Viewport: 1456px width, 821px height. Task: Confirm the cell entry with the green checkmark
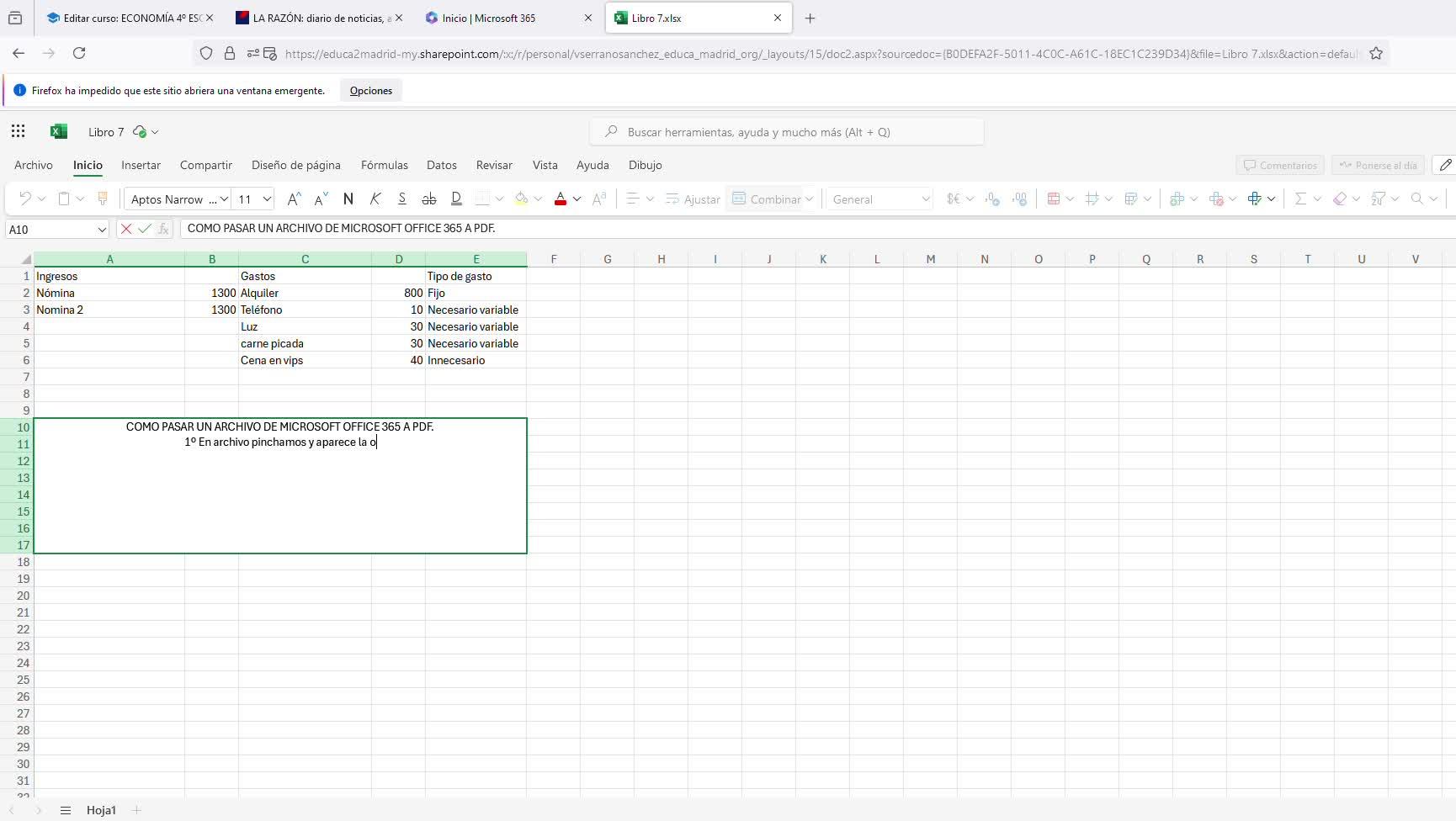pyautogui.click(x=145, y=229)
